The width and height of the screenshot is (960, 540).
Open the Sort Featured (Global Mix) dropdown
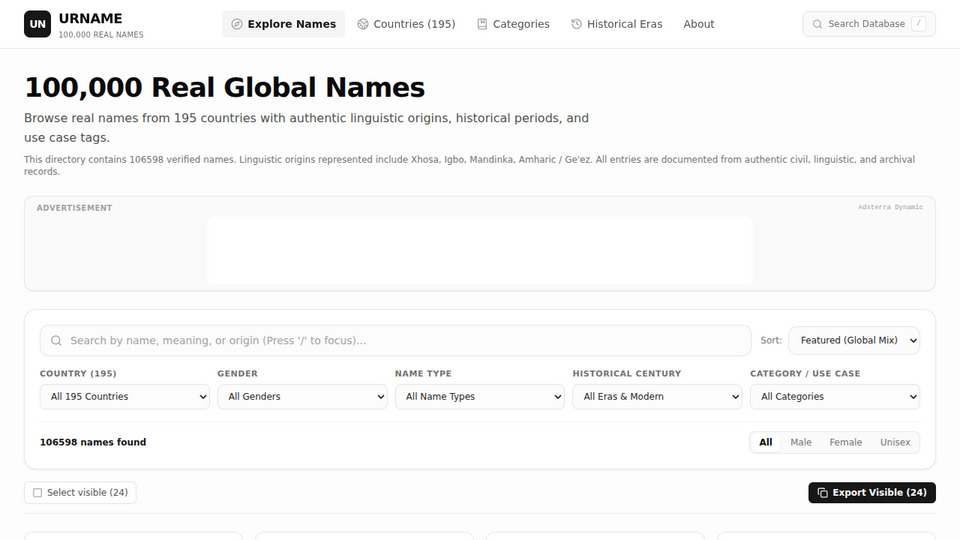tap(854, 340)
